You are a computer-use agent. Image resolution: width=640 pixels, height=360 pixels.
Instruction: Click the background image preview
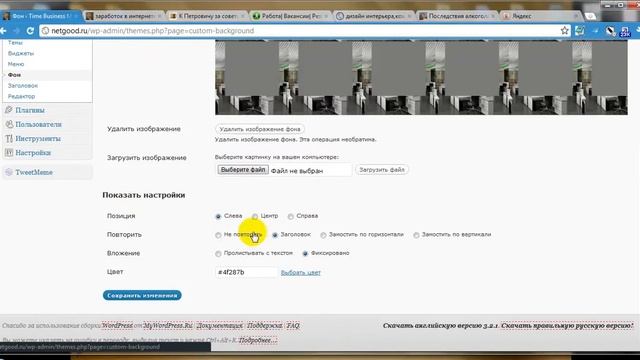tap(421, 78)
